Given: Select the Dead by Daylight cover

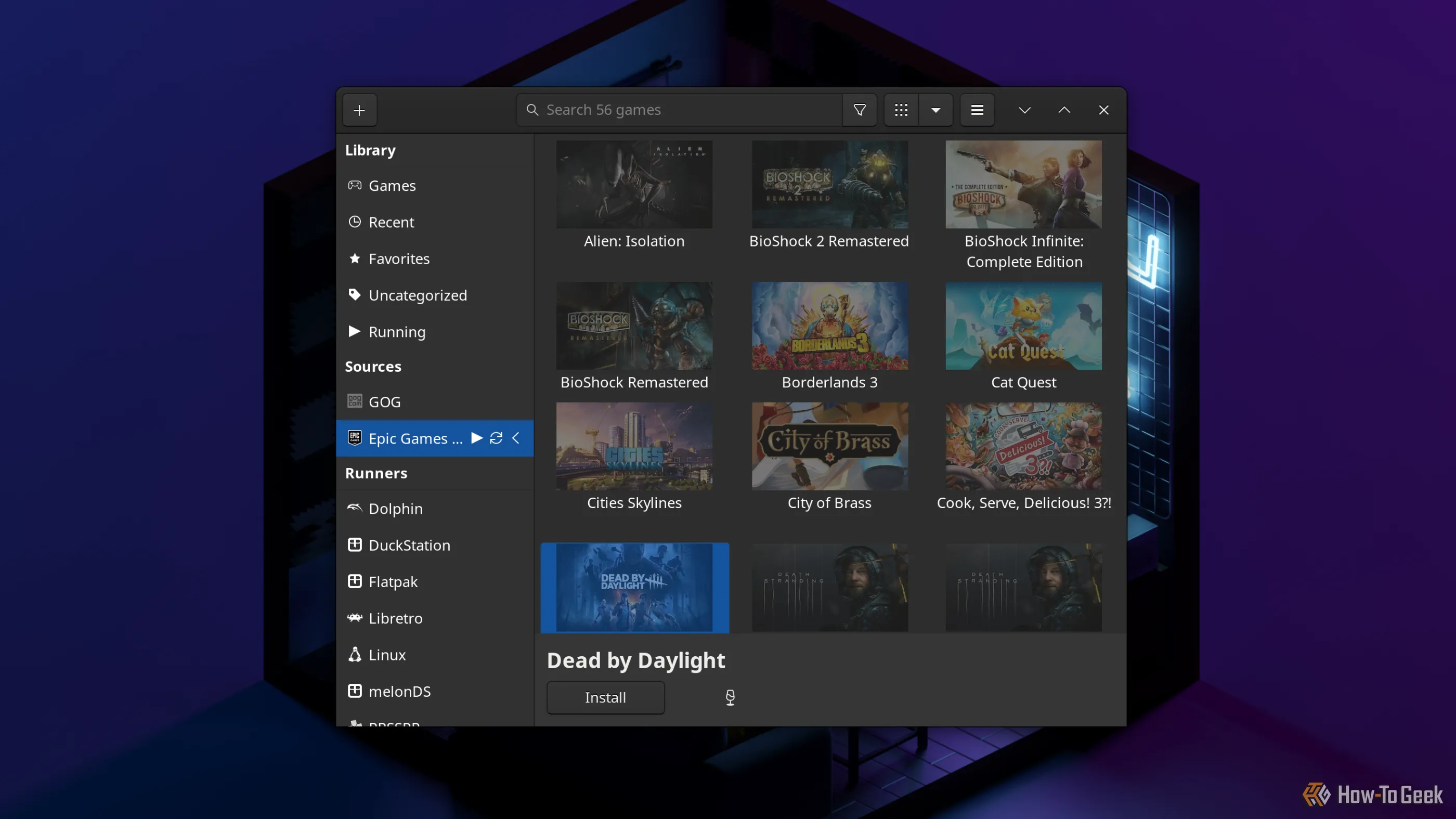Looking at the screenshot, I should coord(634,588).
